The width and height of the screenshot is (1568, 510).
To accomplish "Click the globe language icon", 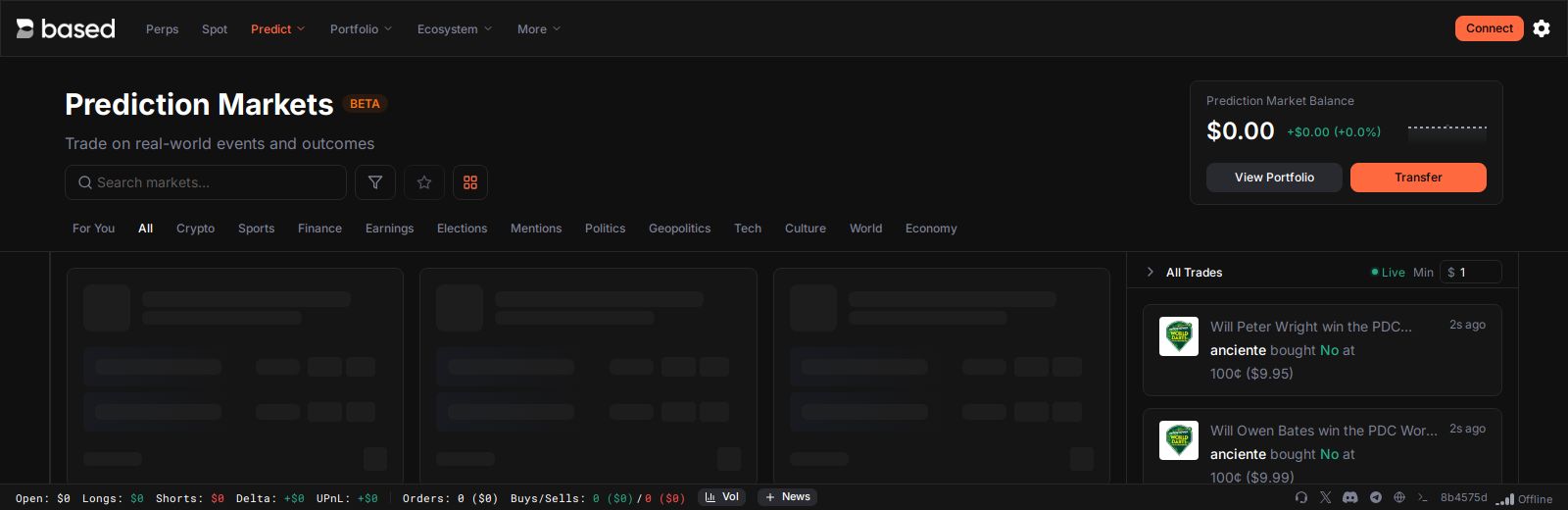I will (x=1399, y=497).
